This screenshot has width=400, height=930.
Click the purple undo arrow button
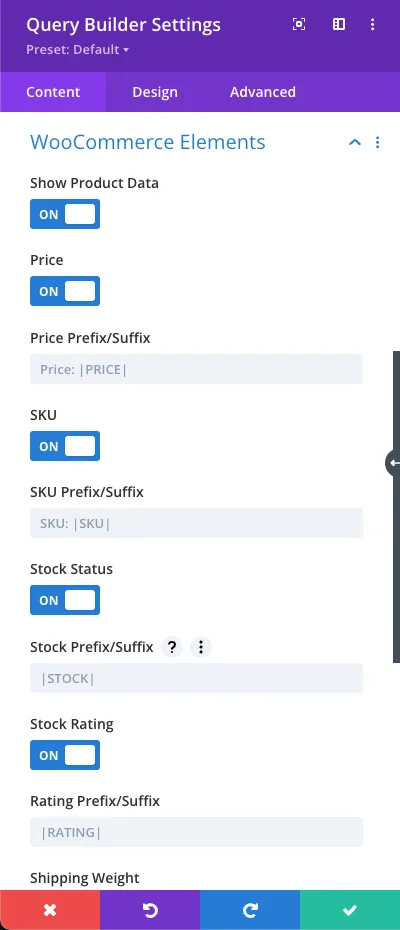(150, 910)
